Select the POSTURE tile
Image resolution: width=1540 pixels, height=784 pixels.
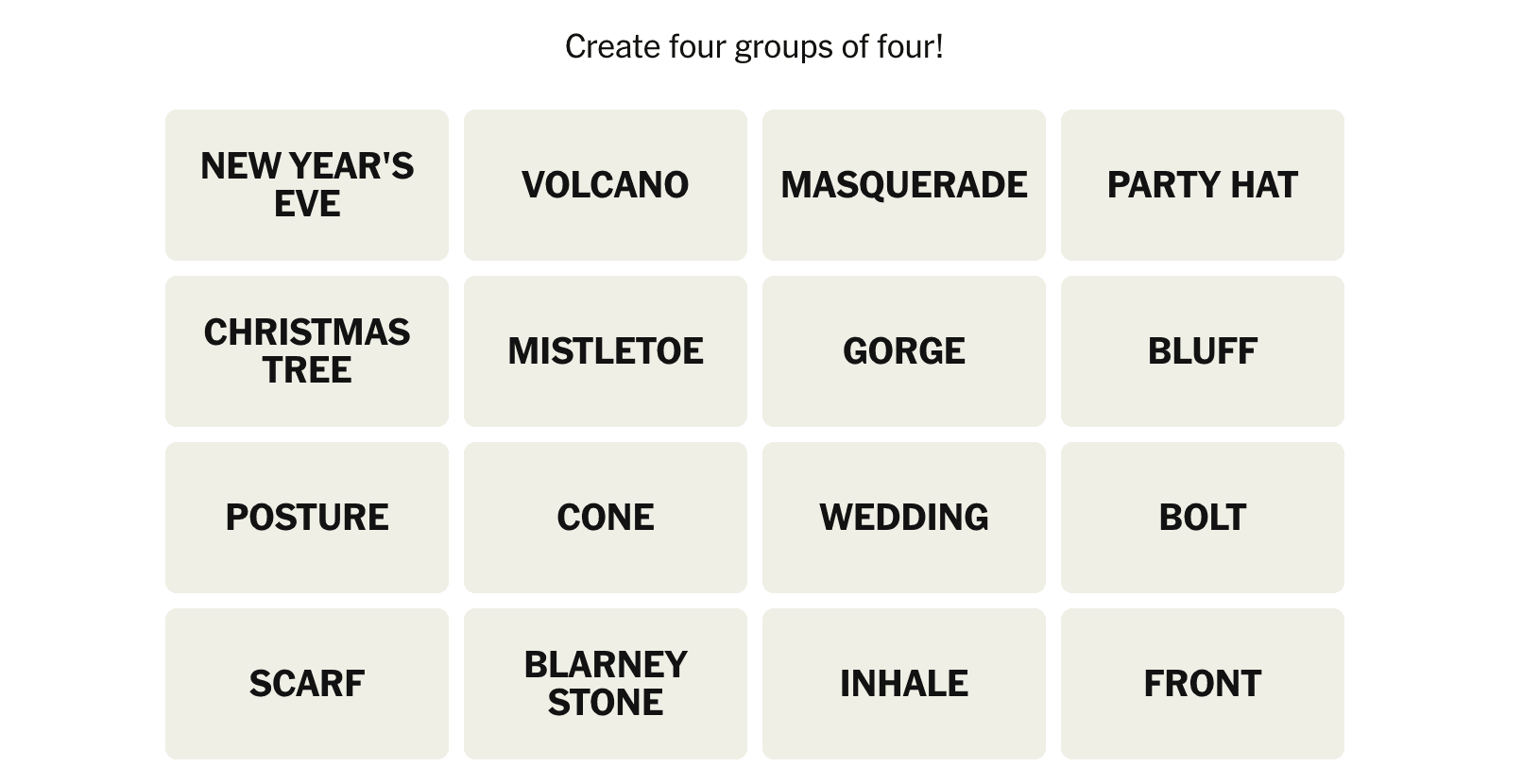click(x=307, y=518)
